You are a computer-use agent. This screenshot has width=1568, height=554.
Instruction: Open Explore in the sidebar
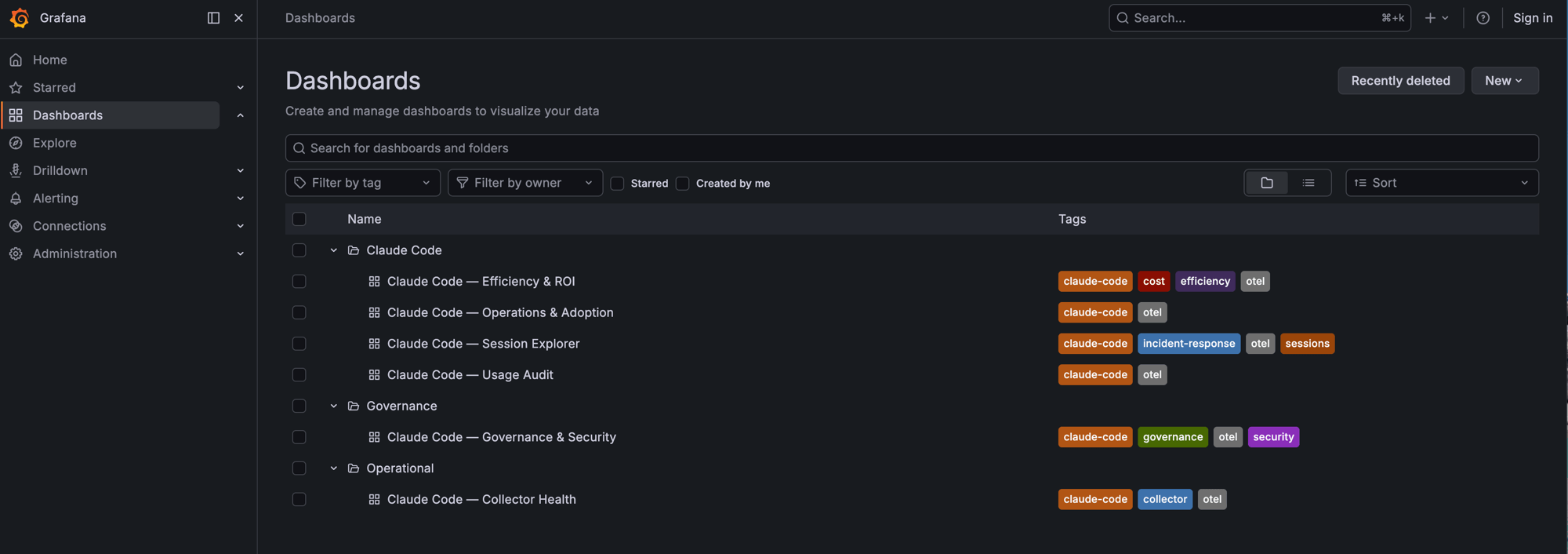pyautogui.click(x=55, y=143)
